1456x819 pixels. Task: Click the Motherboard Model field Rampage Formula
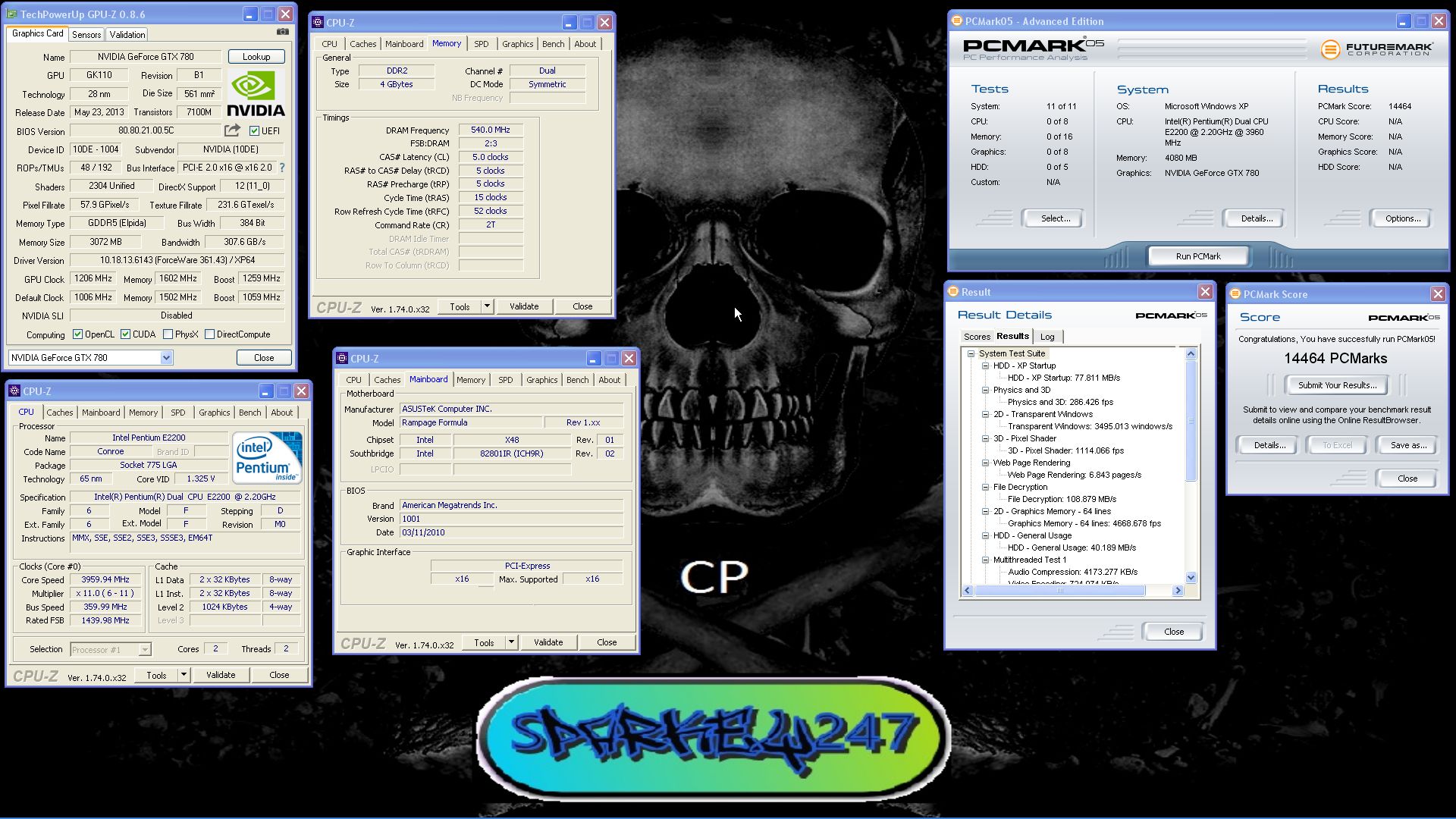click(x=471, y=422)
